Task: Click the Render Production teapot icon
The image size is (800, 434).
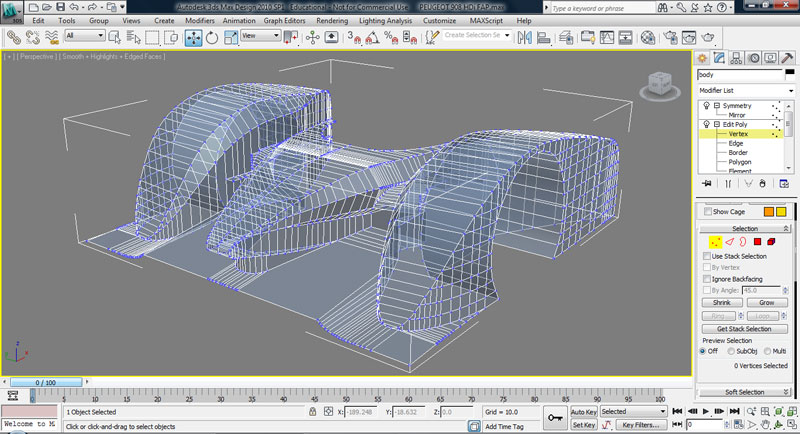Action: tap(708, 37)
